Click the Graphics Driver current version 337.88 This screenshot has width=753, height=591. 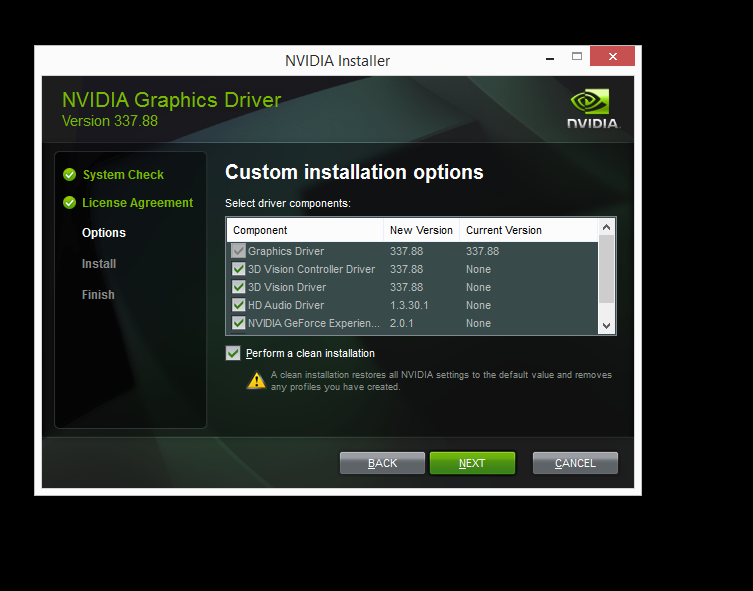[482, 251]
